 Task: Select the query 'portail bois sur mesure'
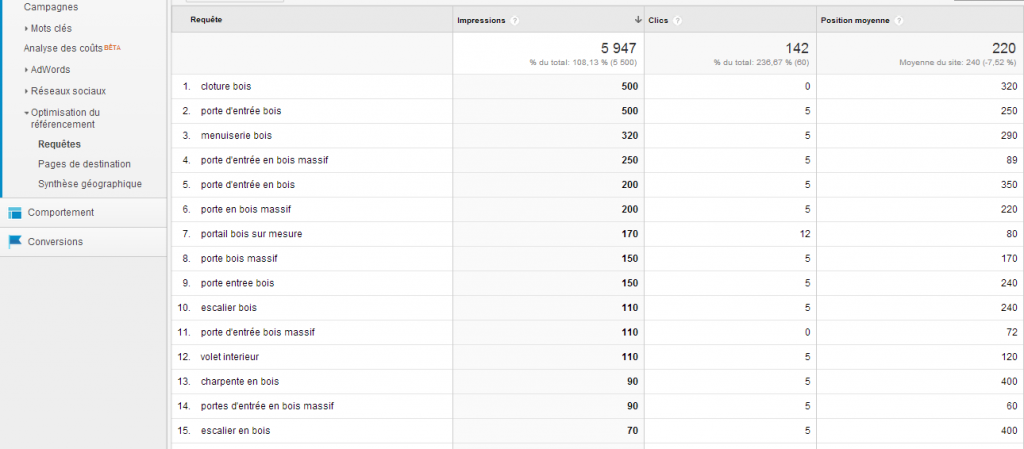tap(251, 234)
